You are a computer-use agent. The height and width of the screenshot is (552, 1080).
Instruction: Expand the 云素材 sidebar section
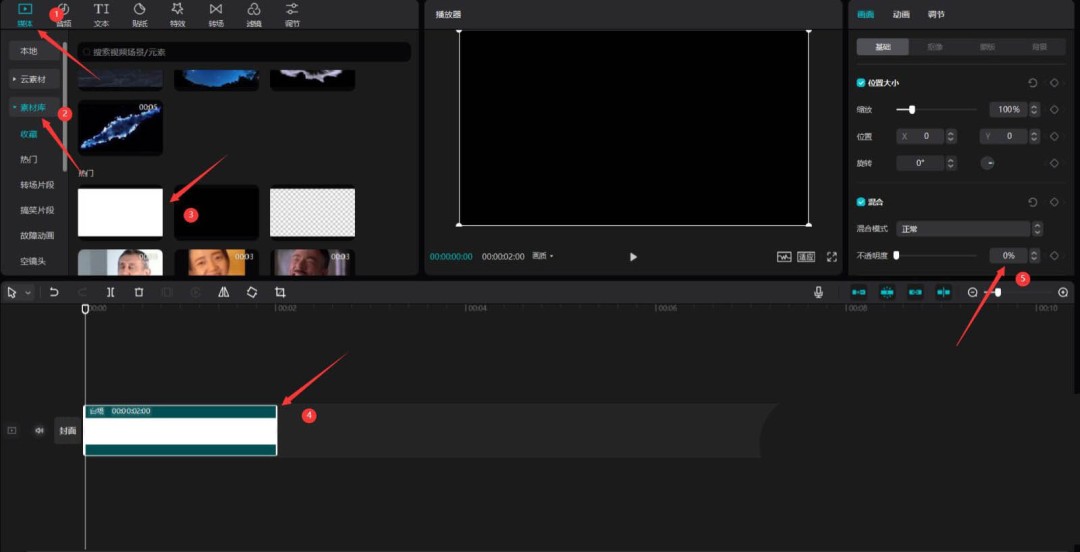pyautogui.click(x=33, y=78)
